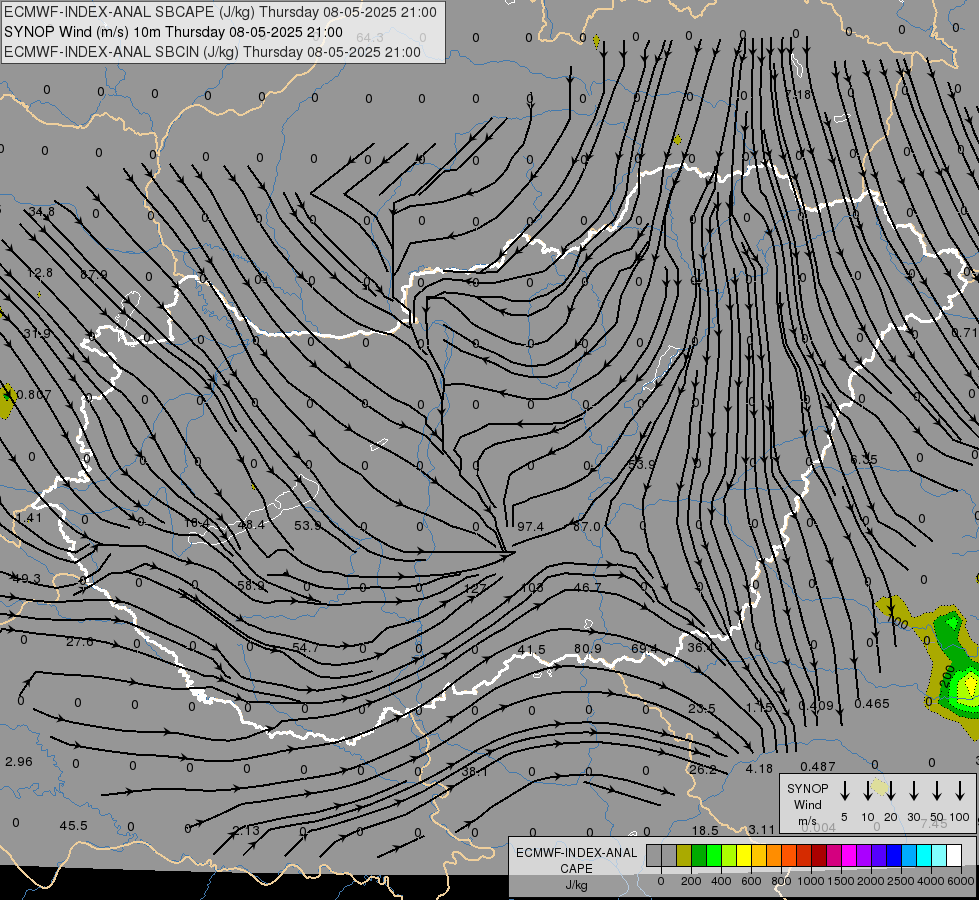Image resolution: width=979 pixels, height=900 pixels.
Task: Click the CAPE value 127
Action: 475,588
